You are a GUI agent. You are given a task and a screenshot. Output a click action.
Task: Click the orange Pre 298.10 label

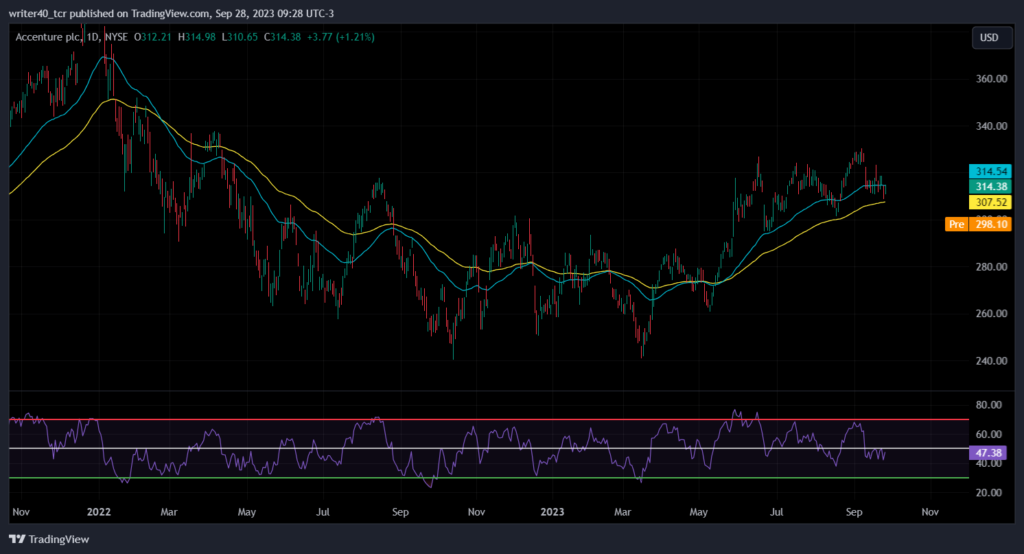pyautogui.click(x=978, y=224)
